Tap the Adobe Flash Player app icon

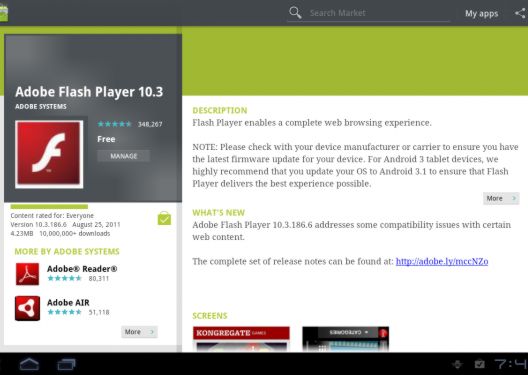click(x=49, y=154)
